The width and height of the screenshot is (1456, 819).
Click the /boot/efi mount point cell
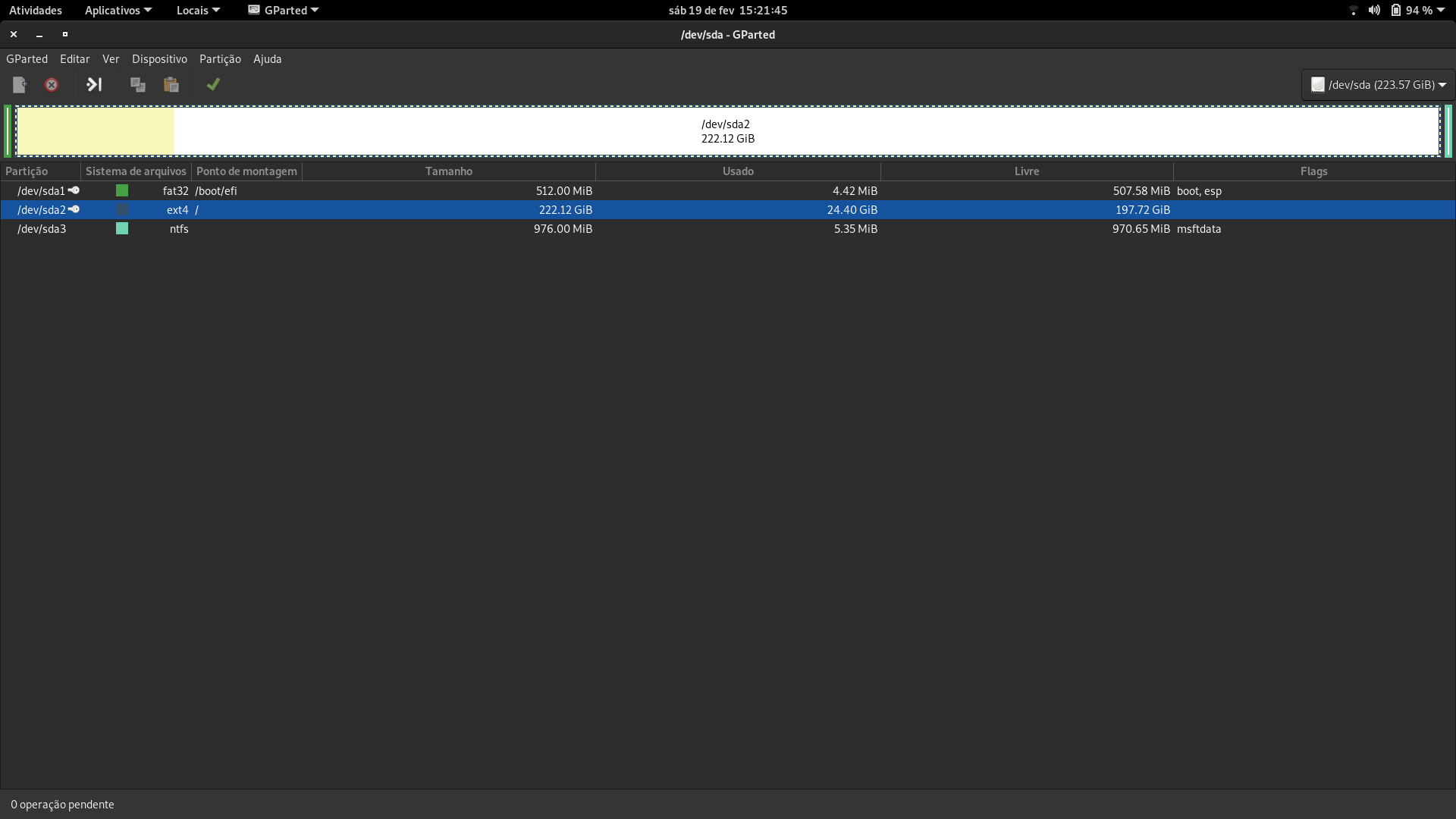(x=216, y=191)
